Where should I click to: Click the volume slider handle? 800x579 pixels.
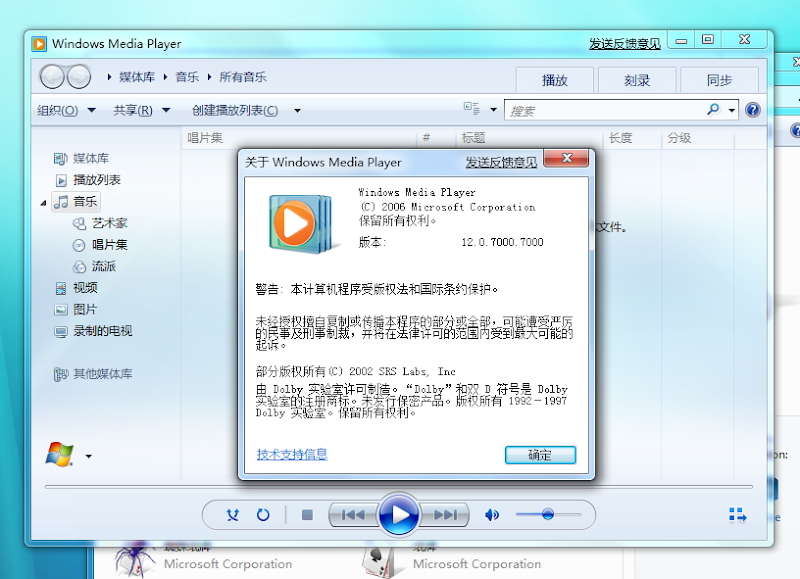tap(548, 514)
